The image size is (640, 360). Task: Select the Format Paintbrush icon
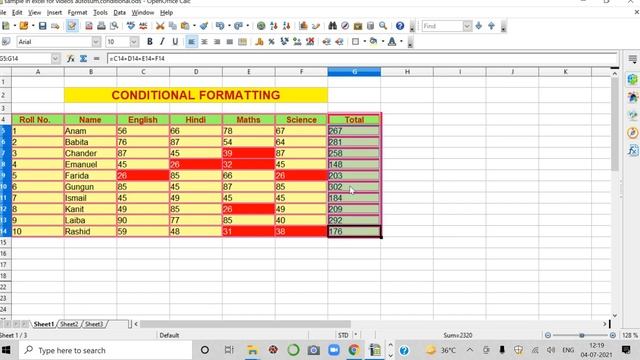(204, 26)
